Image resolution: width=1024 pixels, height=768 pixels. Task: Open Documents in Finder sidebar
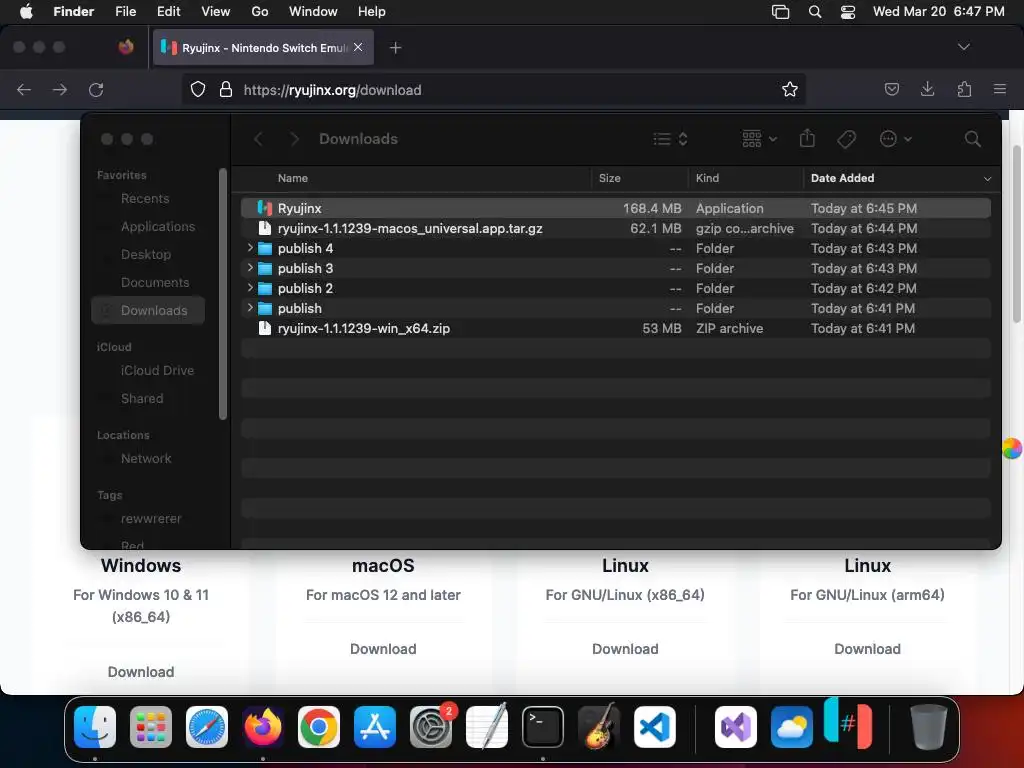pos(155,283)
